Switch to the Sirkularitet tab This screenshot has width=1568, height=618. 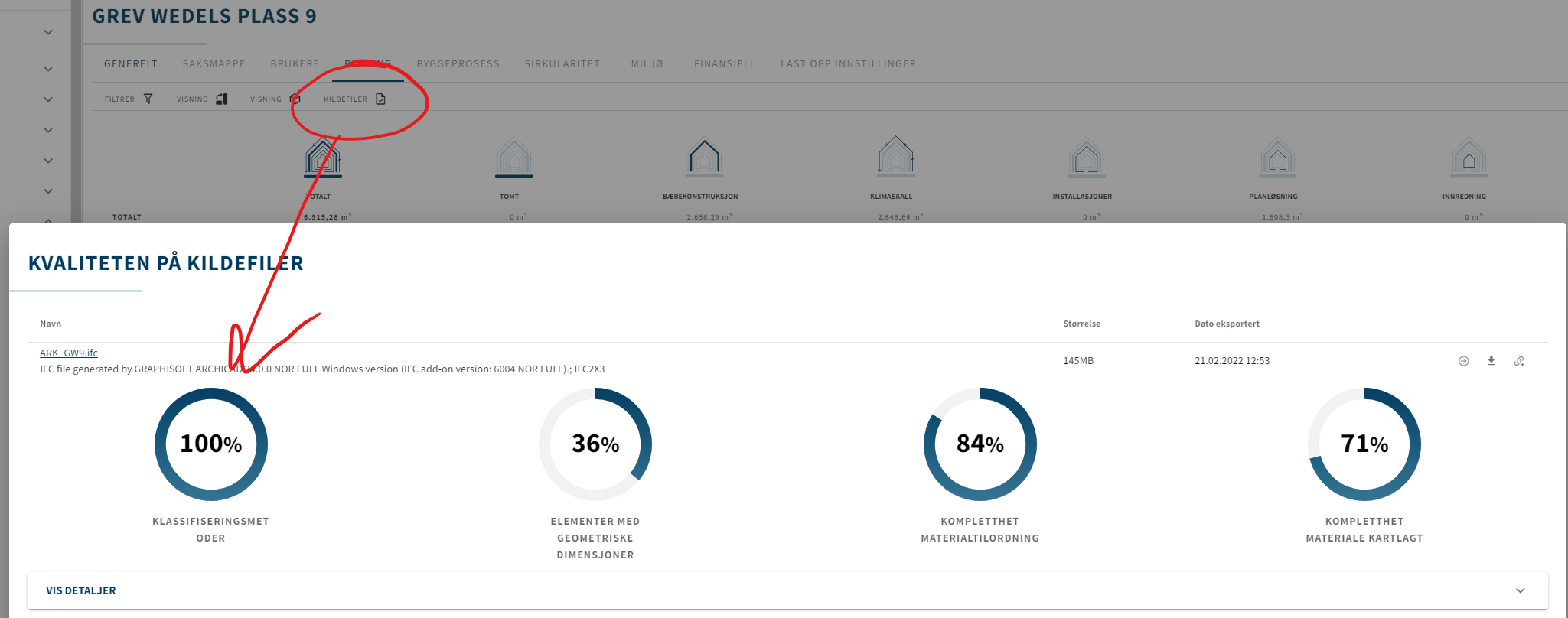pyautogui.click(x=562, y=64)
